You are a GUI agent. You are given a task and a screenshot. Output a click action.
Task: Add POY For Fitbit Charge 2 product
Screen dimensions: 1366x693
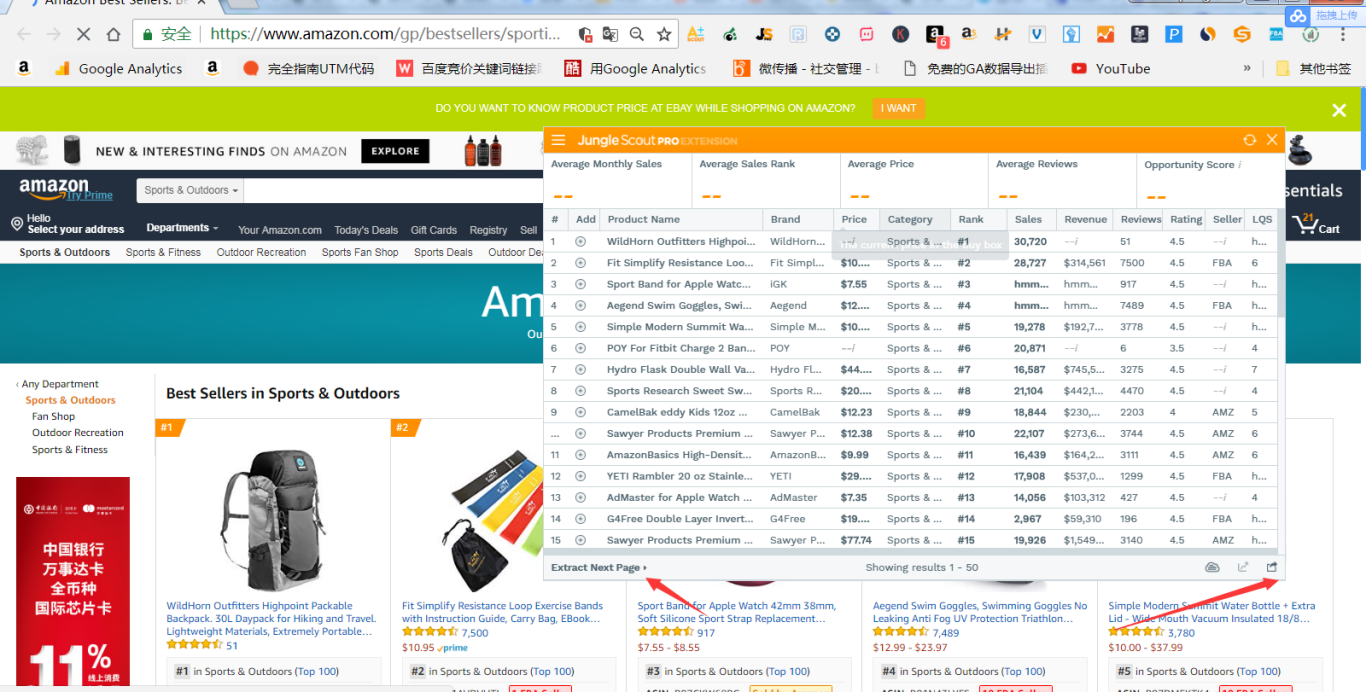pyautogui.click(x=581, y=348)
